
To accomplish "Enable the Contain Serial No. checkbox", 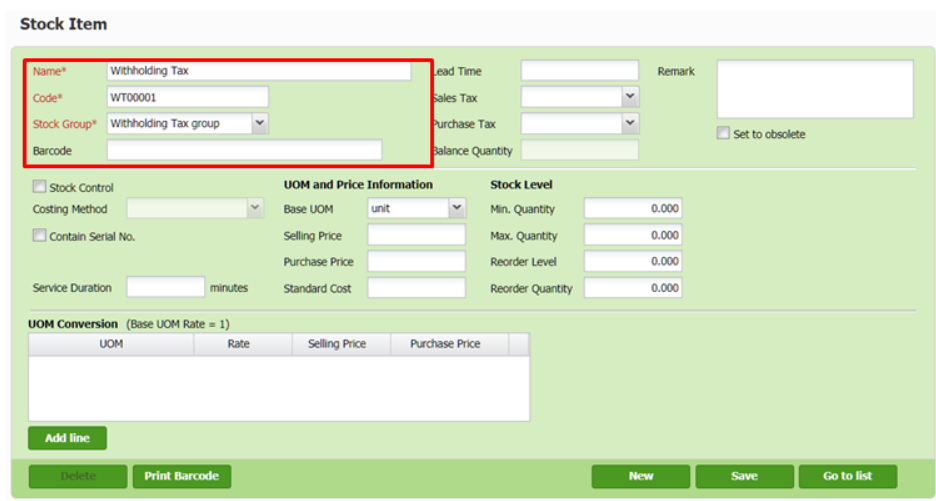I will (x=40, y=236).
